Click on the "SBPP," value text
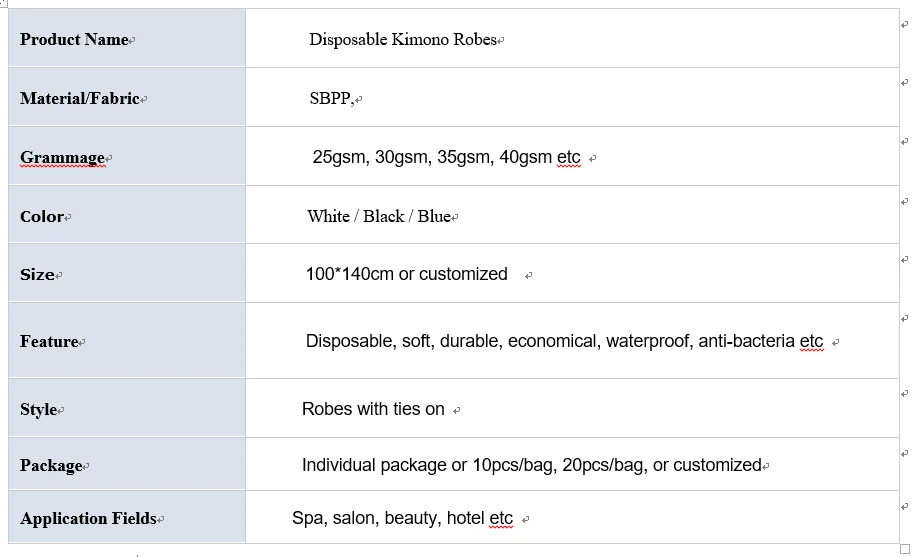Screen dimensions: 919x557 (x=331, y=99)
